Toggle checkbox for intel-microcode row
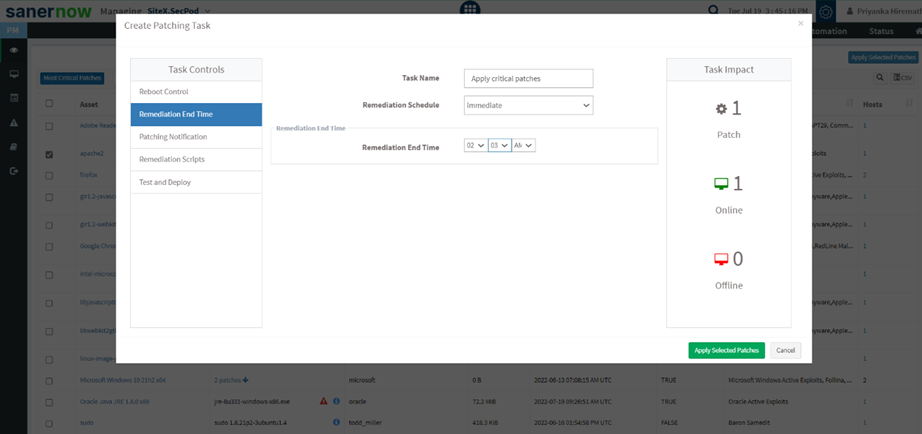This screenshot has height=434, width=922. (x=49, y=274)
